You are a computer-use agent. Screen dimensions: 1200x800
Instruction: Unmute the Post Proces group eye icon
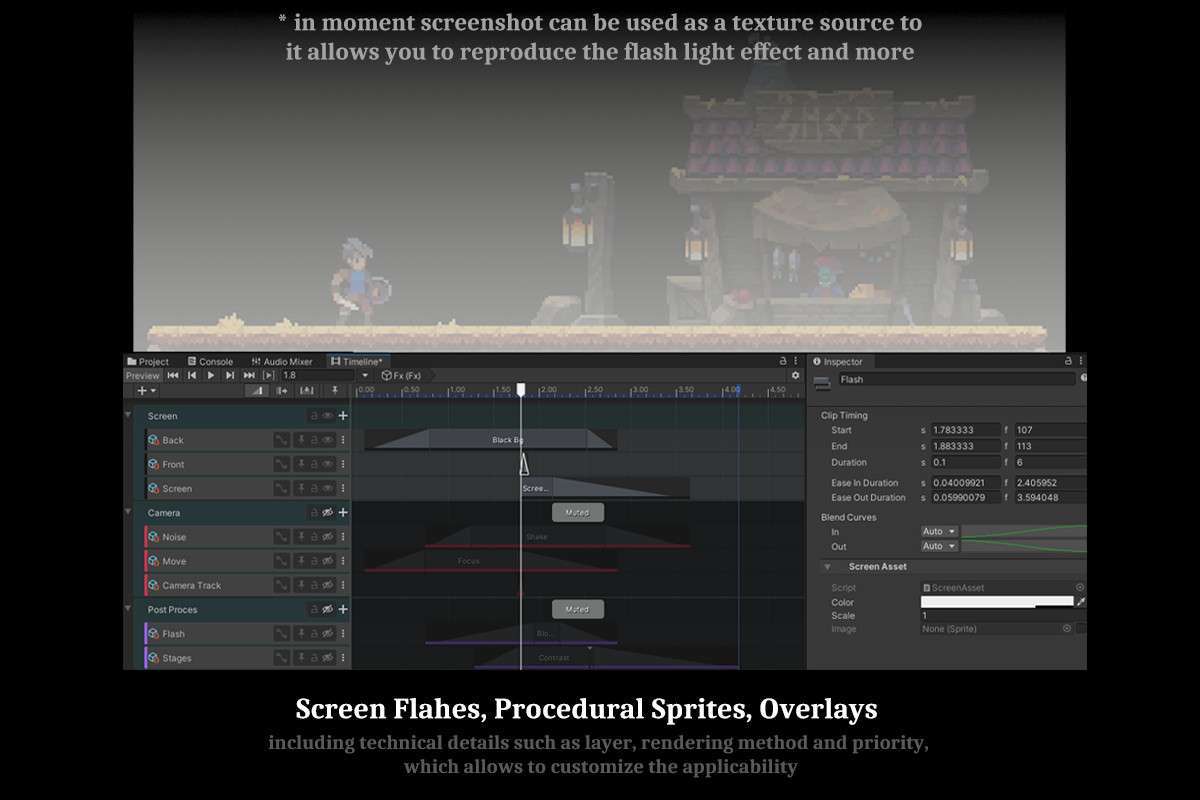[327, 609]
